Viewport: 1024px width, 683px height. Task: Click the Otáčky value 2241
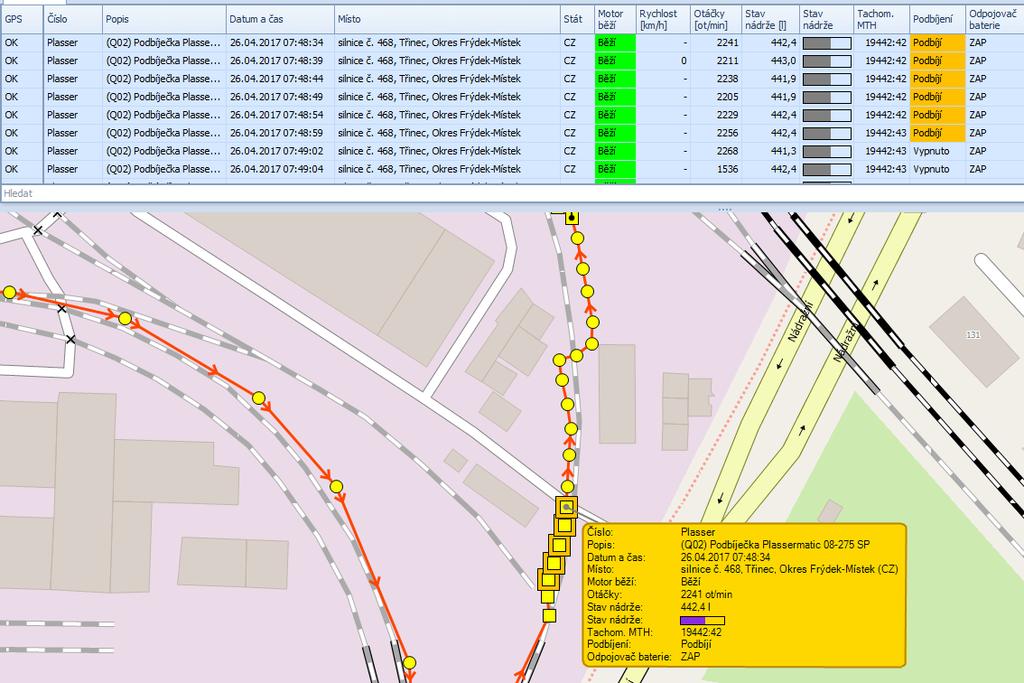[x=727, y=42]
